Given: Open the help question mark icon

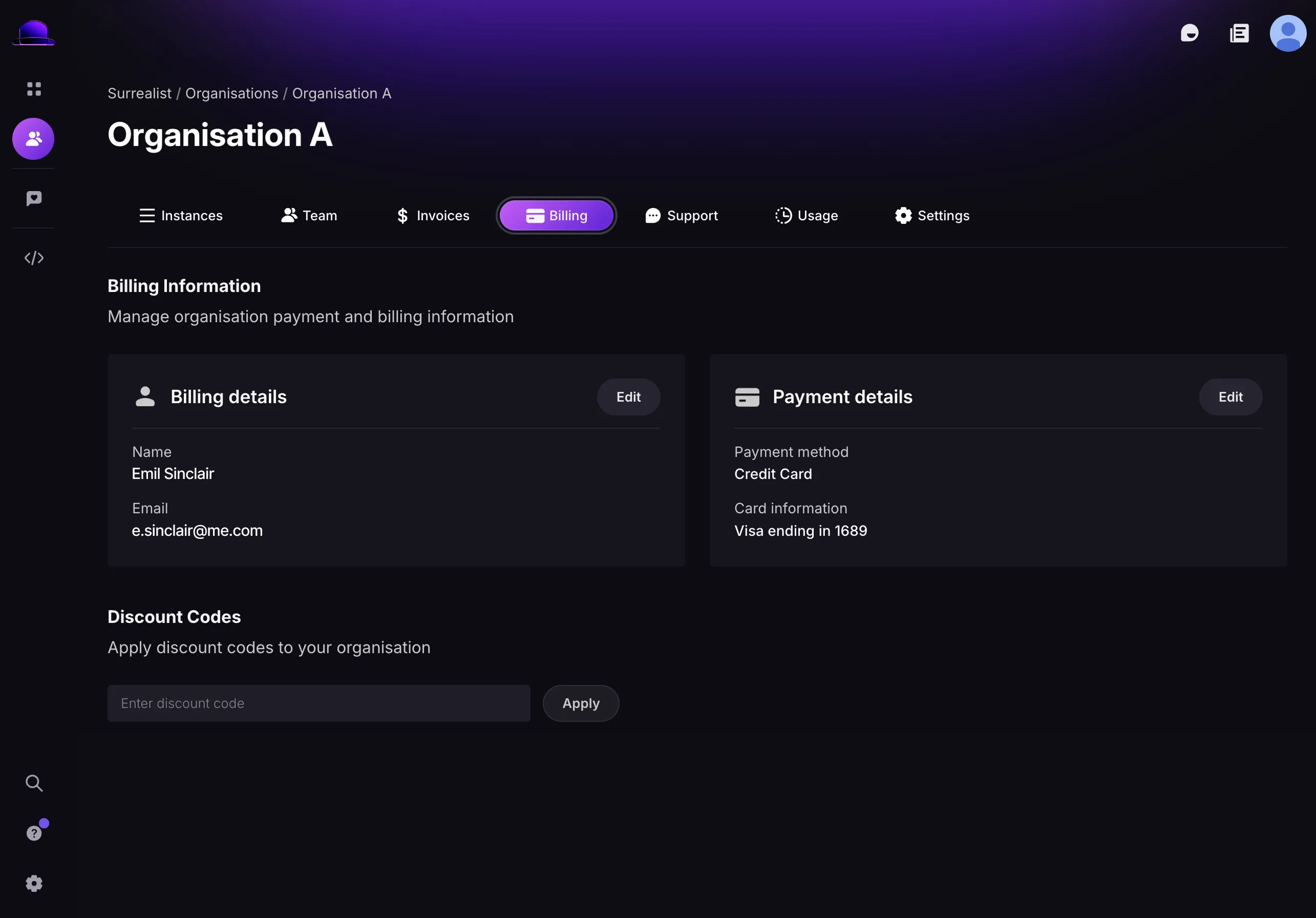Looking at the screenshot, I should tap(34, 832).
